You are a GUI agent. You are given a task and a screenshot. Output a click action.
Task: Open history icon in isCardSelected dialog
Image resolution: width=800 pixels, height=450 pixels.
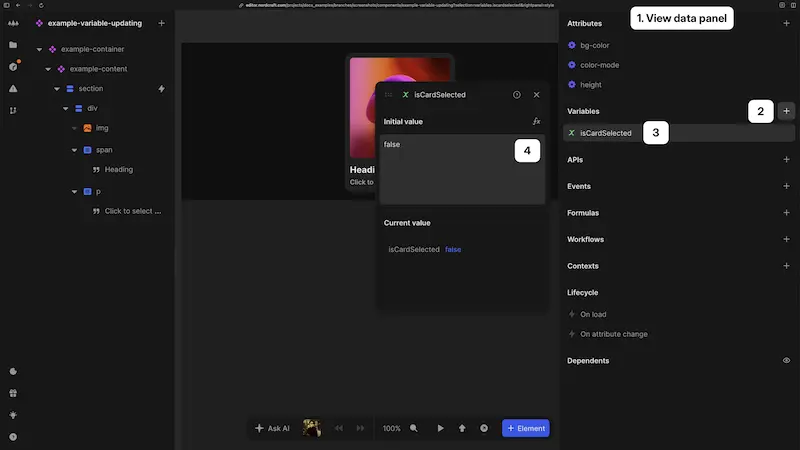coord(517,95)
